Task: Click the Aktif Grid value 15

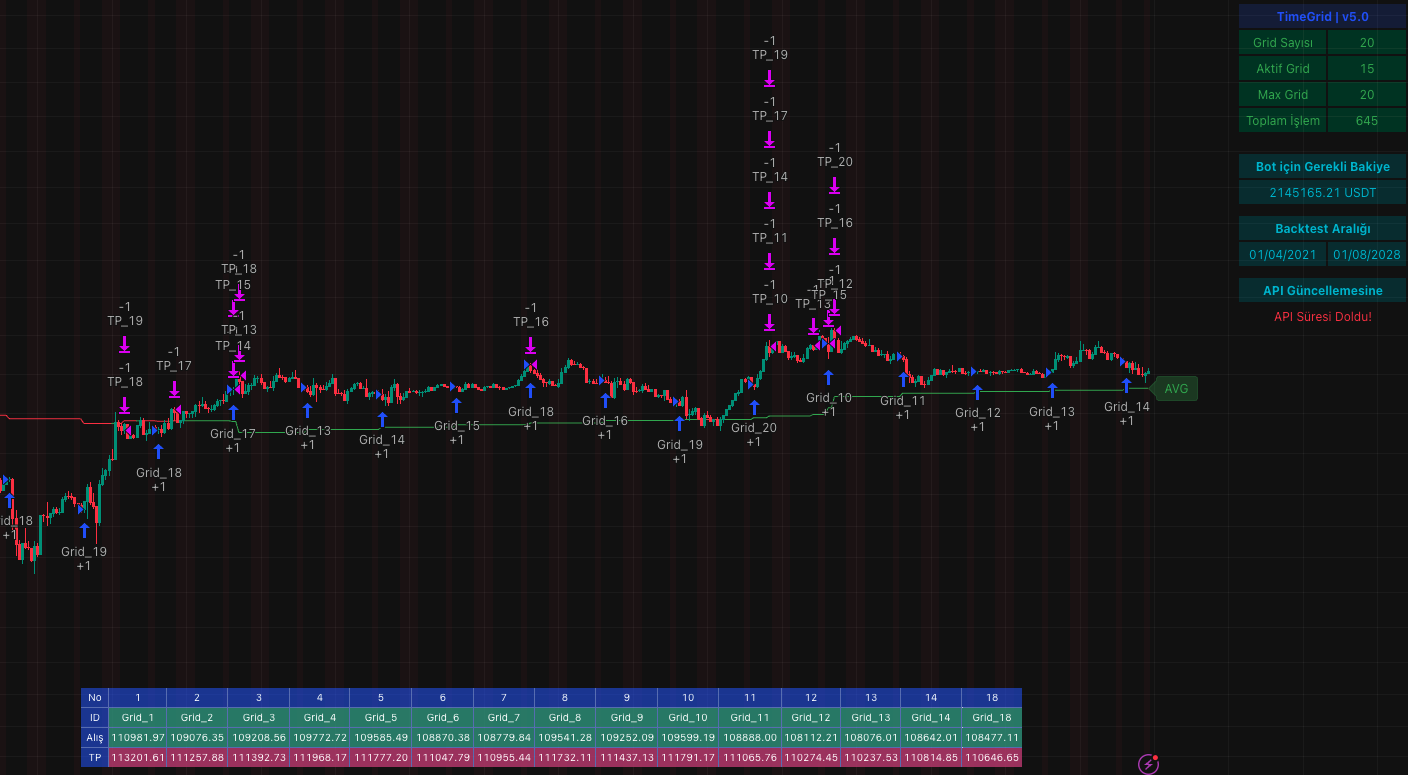Action: point(1366,69)
